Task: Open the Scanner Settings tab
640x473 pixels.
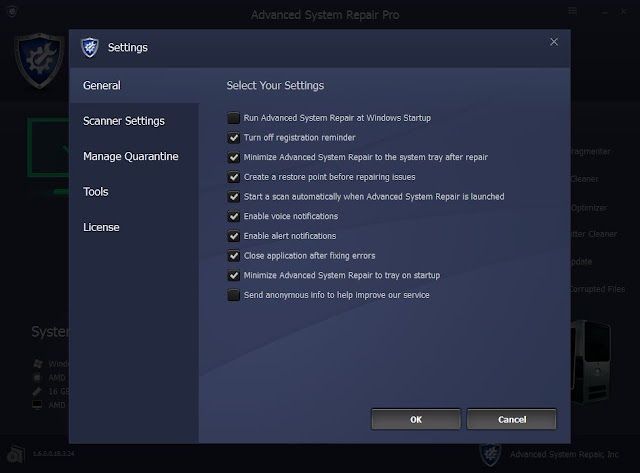Action: (134, 121)
